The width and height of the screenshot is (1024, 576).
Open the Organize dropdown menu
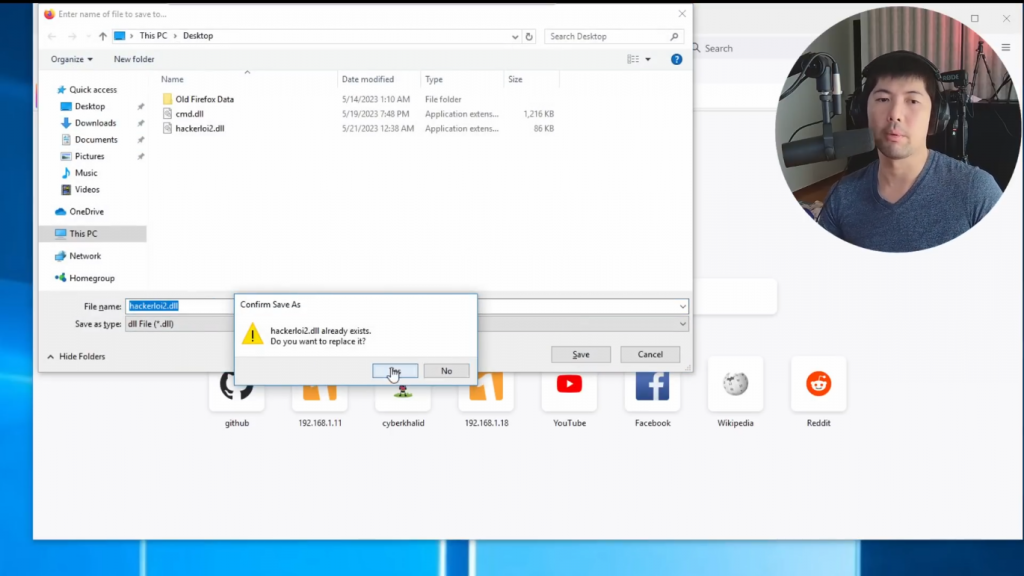71,59
